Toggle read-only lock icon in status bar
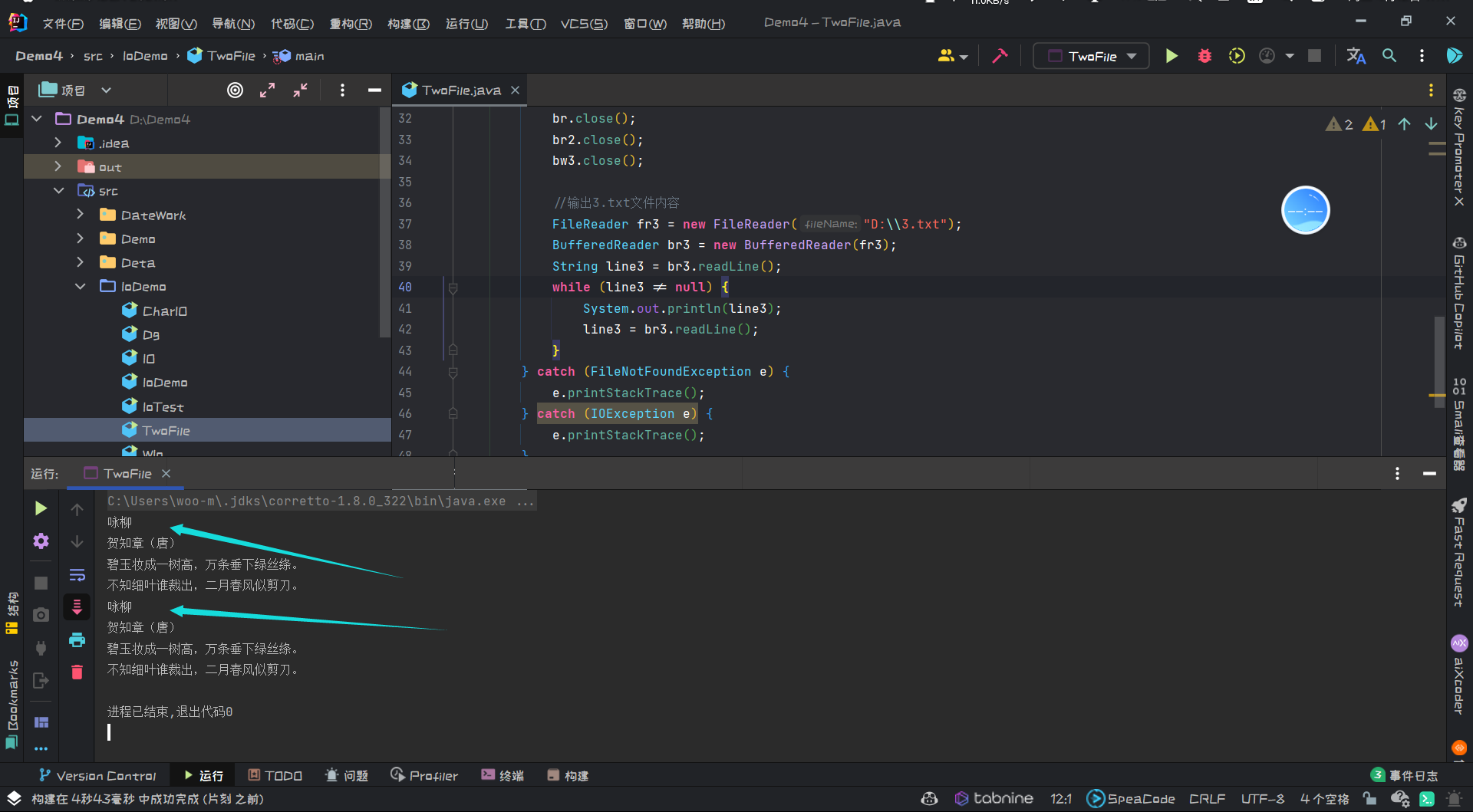 (1369, 799)
